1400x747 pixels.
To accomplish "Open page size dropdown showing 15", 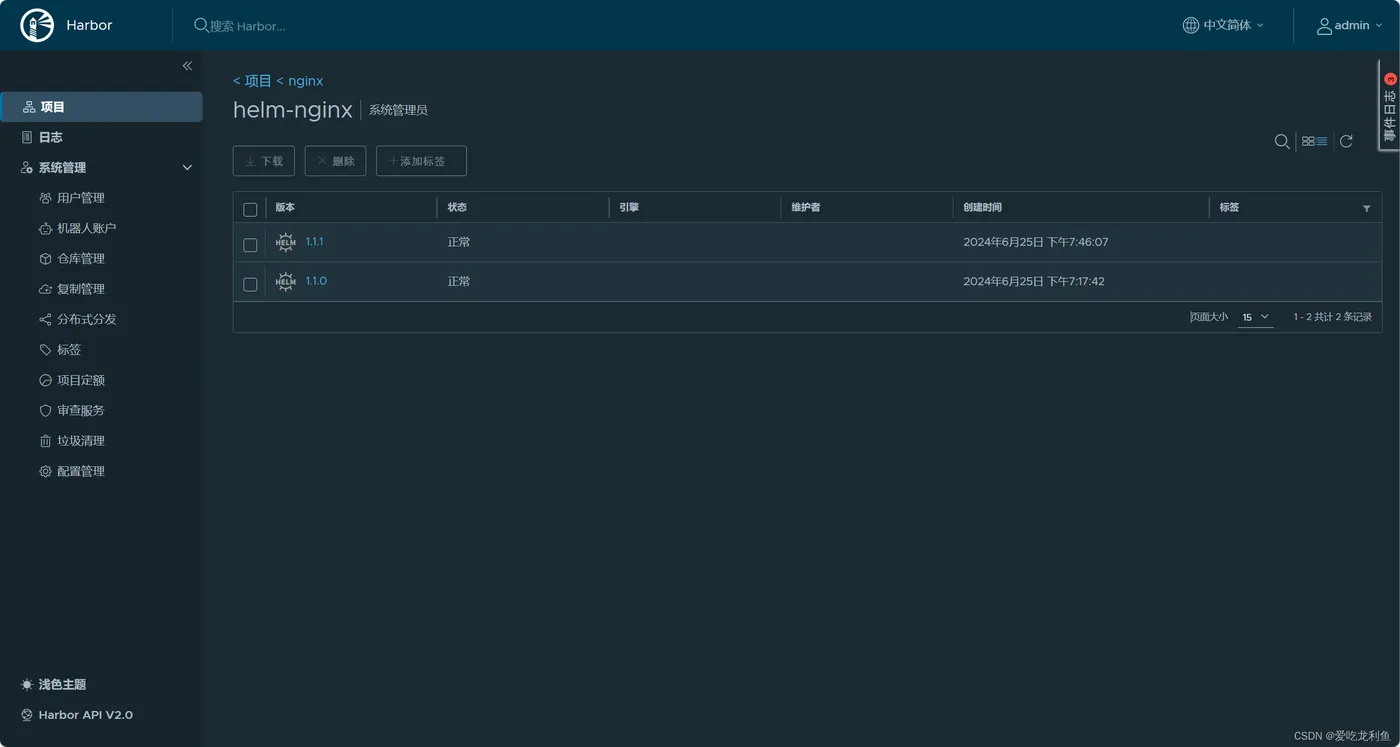I will coord(1256,317).
